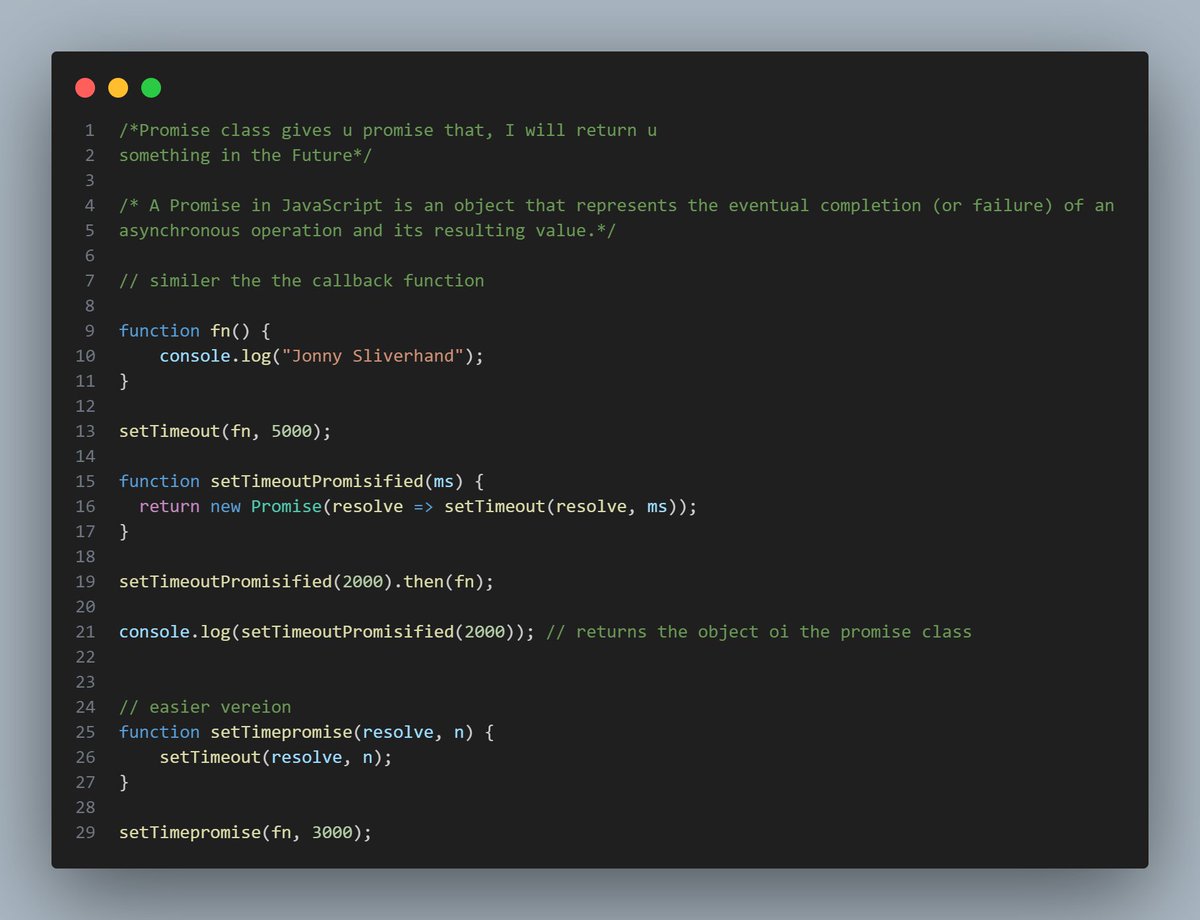Click the red close dot
The width and height of the screenshot is (1200, 920).
tap(86, 88)
